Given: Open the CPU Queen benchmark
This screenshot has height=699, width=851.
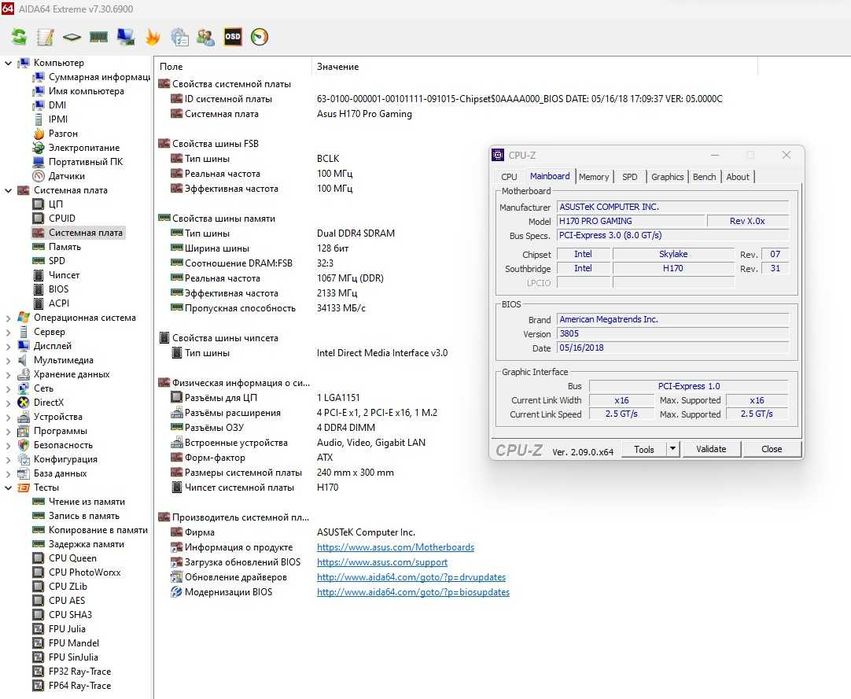Looking at the screenshot, I should [72, 558].
